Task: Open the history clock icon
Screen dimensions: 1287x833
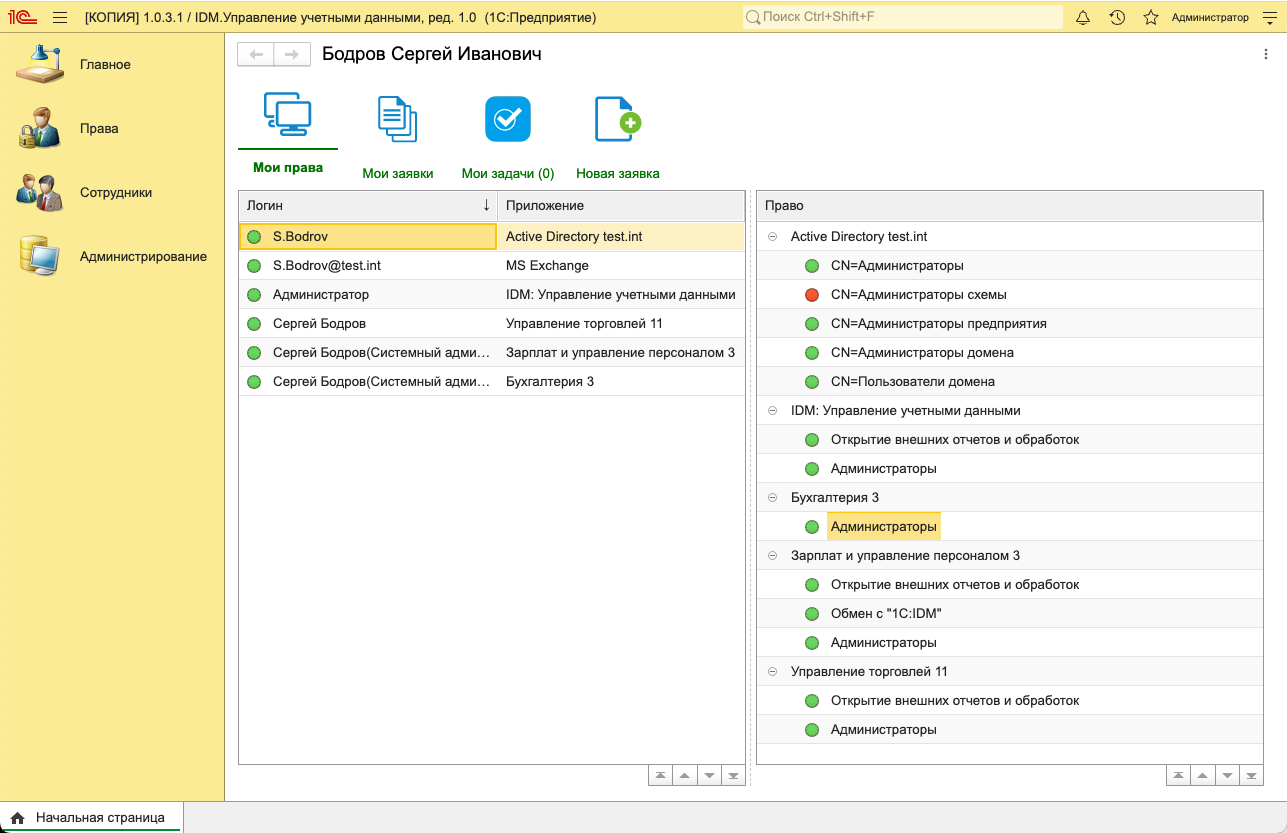Action: coord(1117,18)
